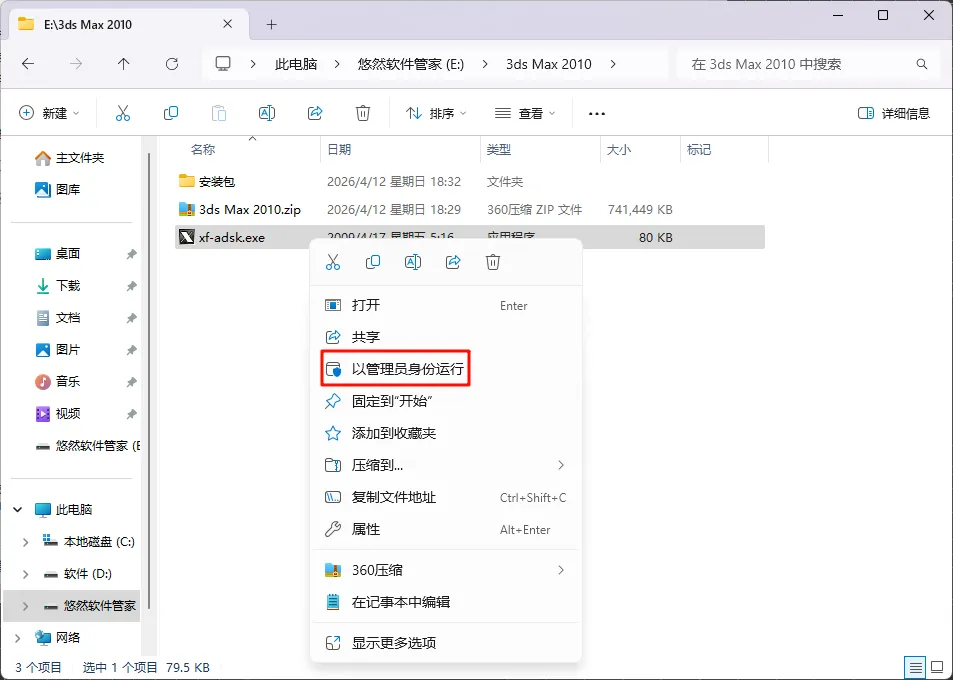Close the E:\3ds Max 2010 tab

coord(227,24)
